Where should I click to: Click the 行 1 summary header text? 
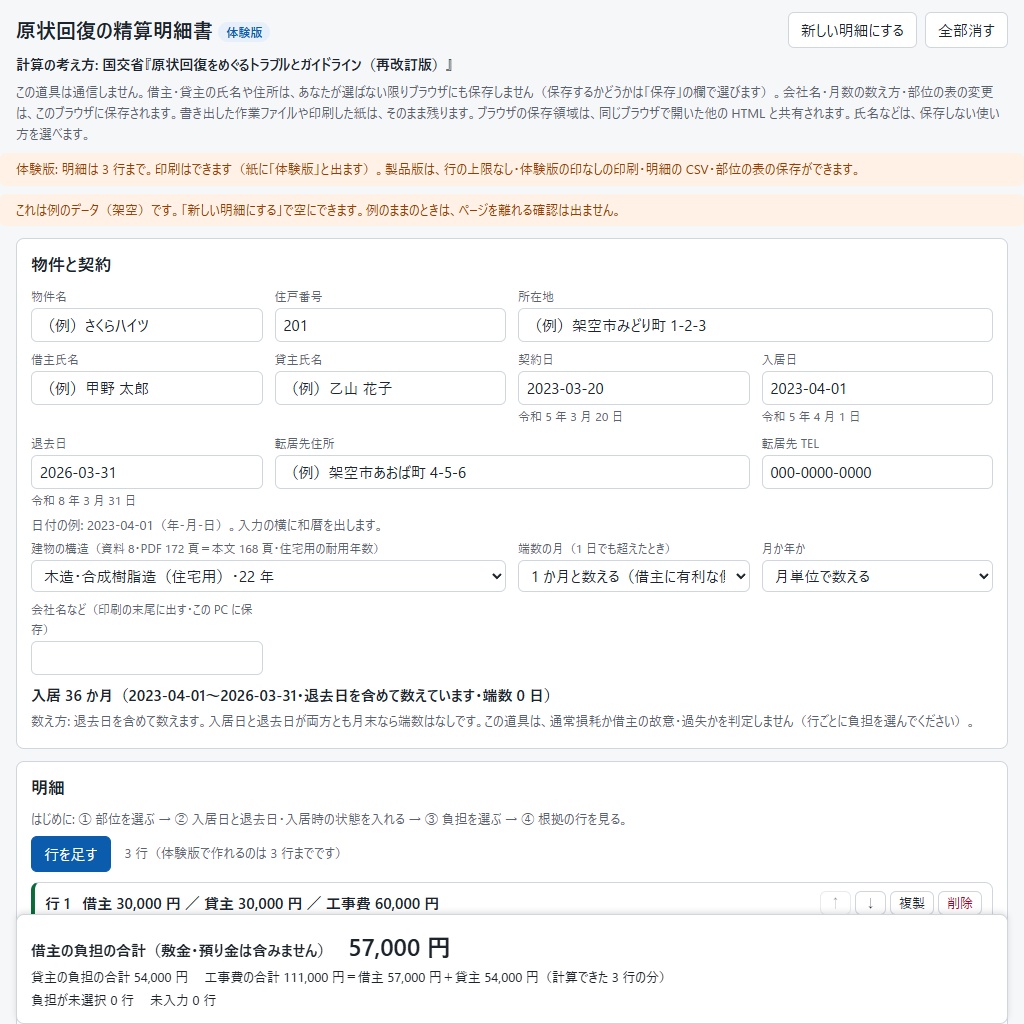coord(242,903)
